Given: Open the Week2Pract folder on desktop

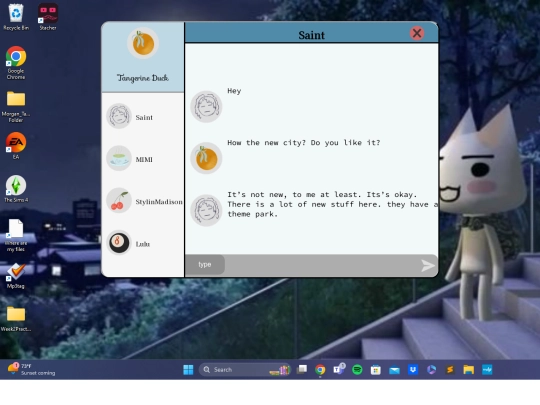Looking at the screenshot, I should coord(16,319).
